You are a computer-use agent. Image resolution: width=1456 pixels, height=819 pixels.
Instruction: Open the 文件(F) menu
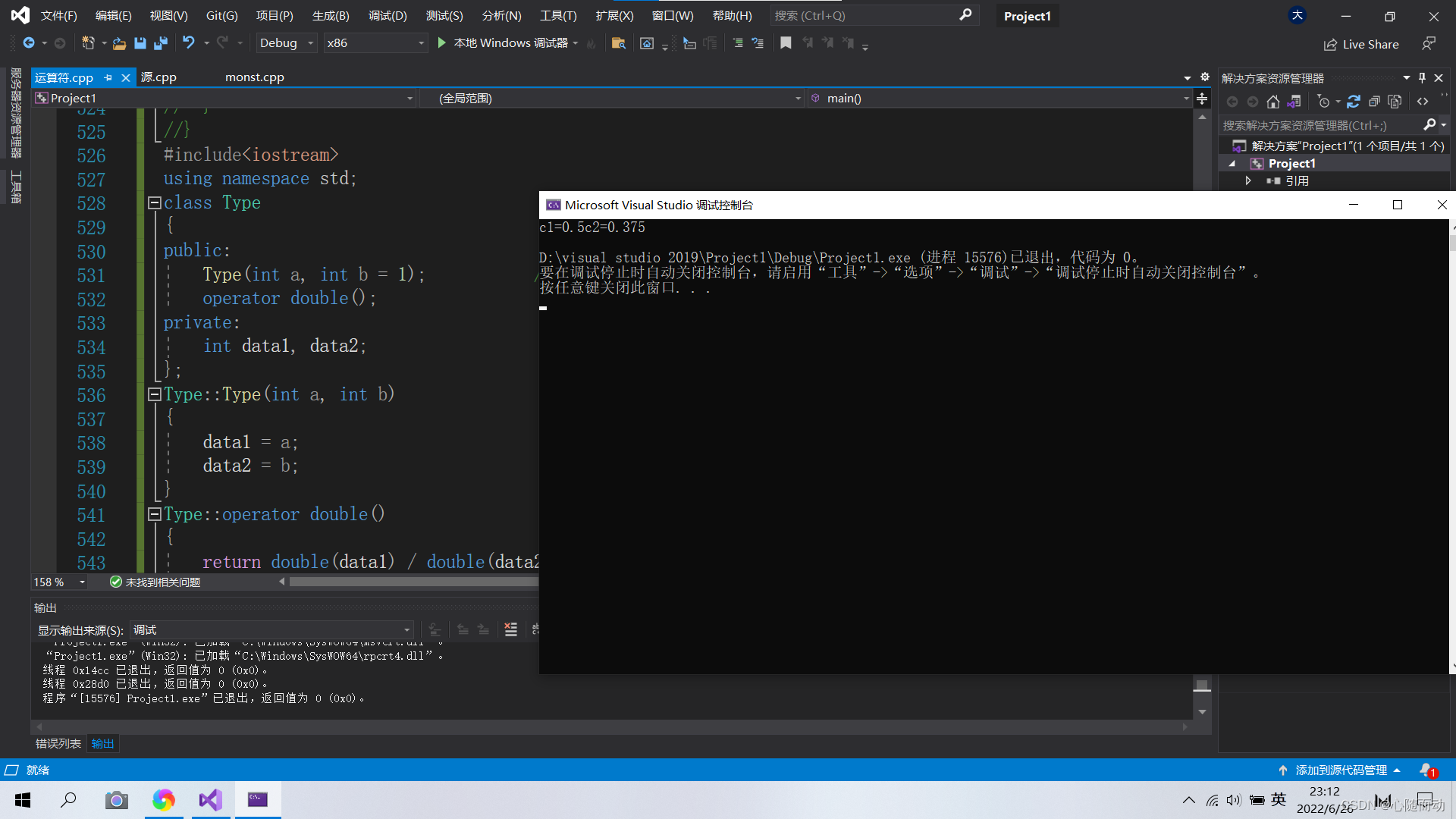point(59,15)
